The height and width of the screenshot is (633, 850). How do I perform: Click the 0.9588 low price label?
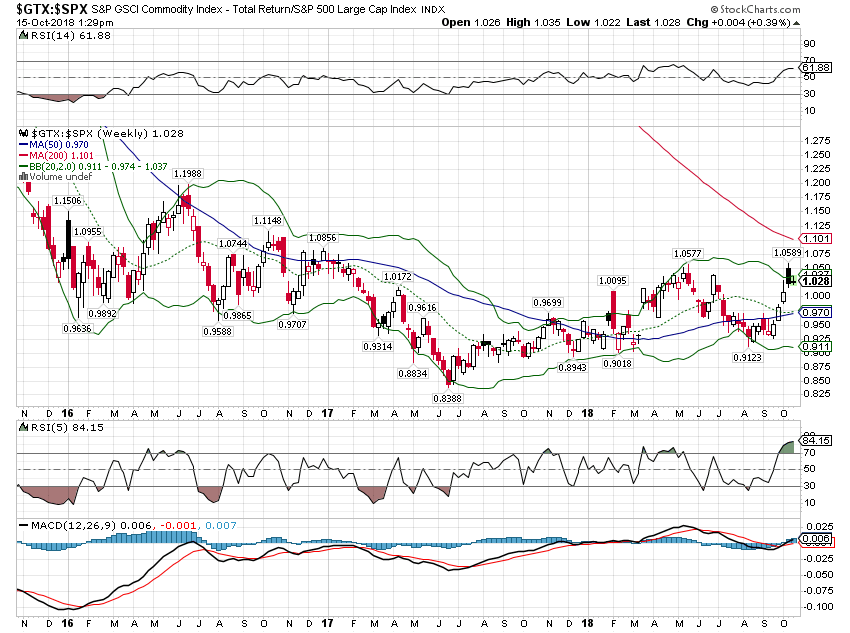[x=217, y=331]
